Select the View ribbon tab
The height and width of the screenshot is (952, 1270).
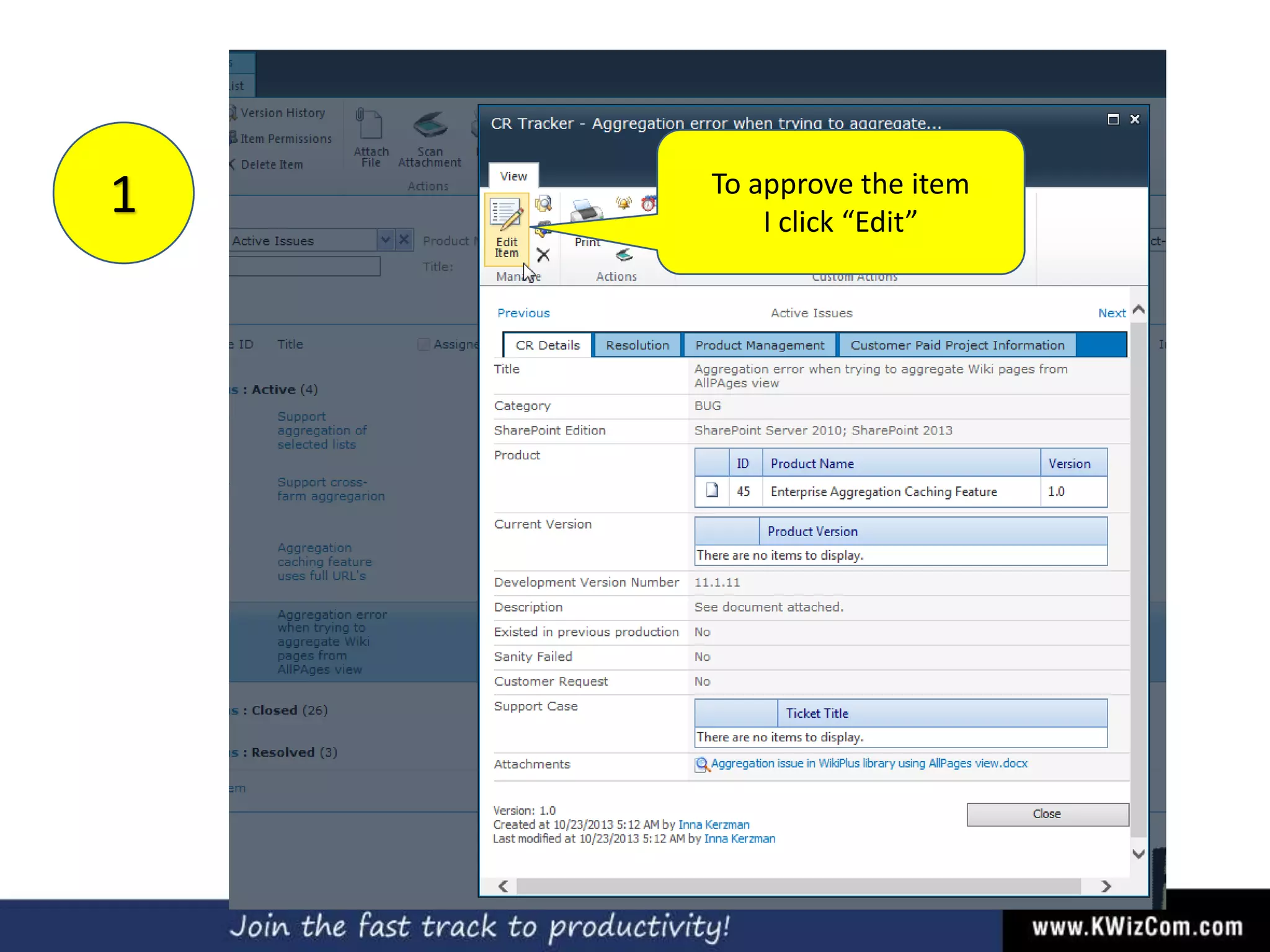513,176
